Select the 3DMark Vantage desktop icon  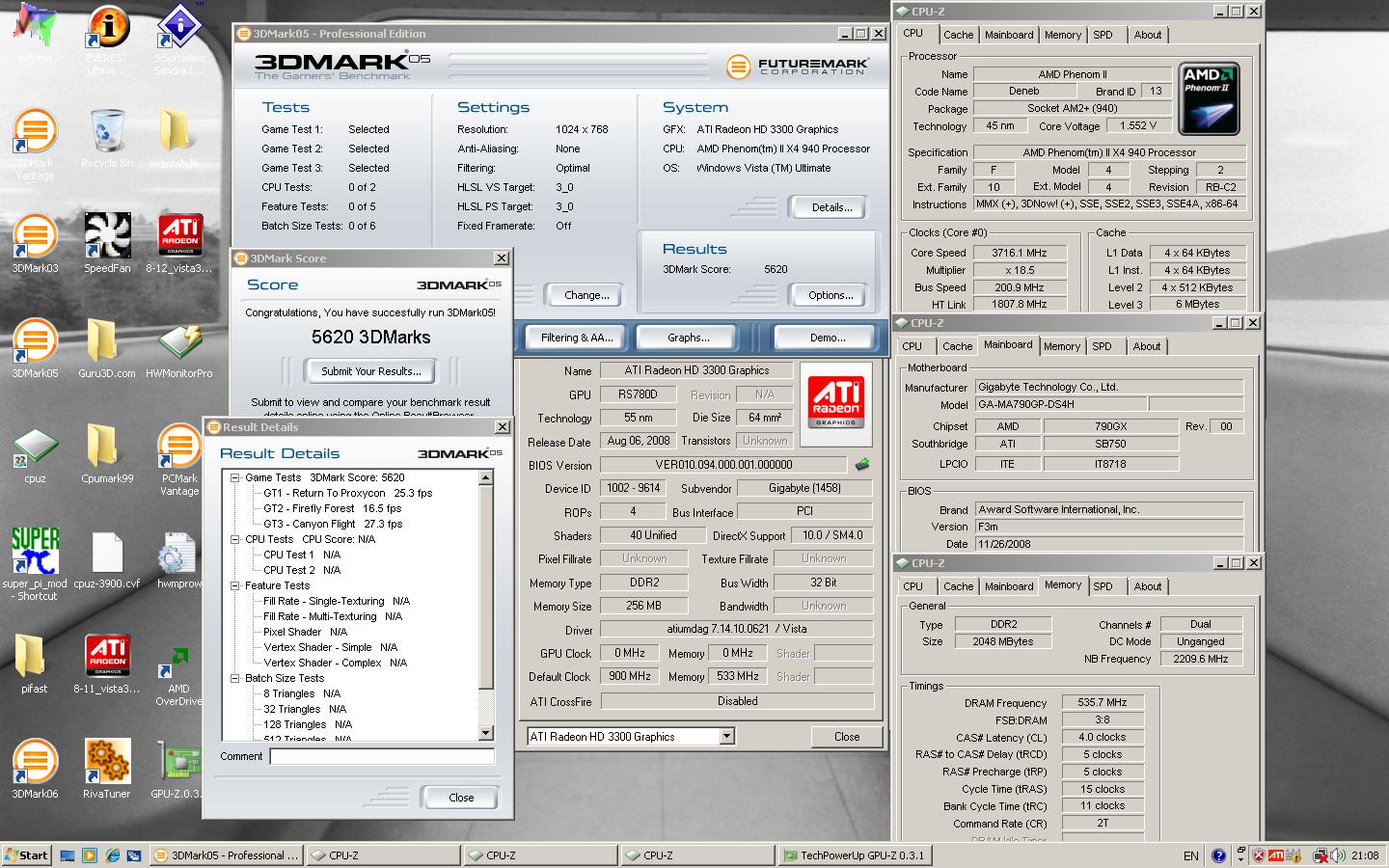[35, 143]
